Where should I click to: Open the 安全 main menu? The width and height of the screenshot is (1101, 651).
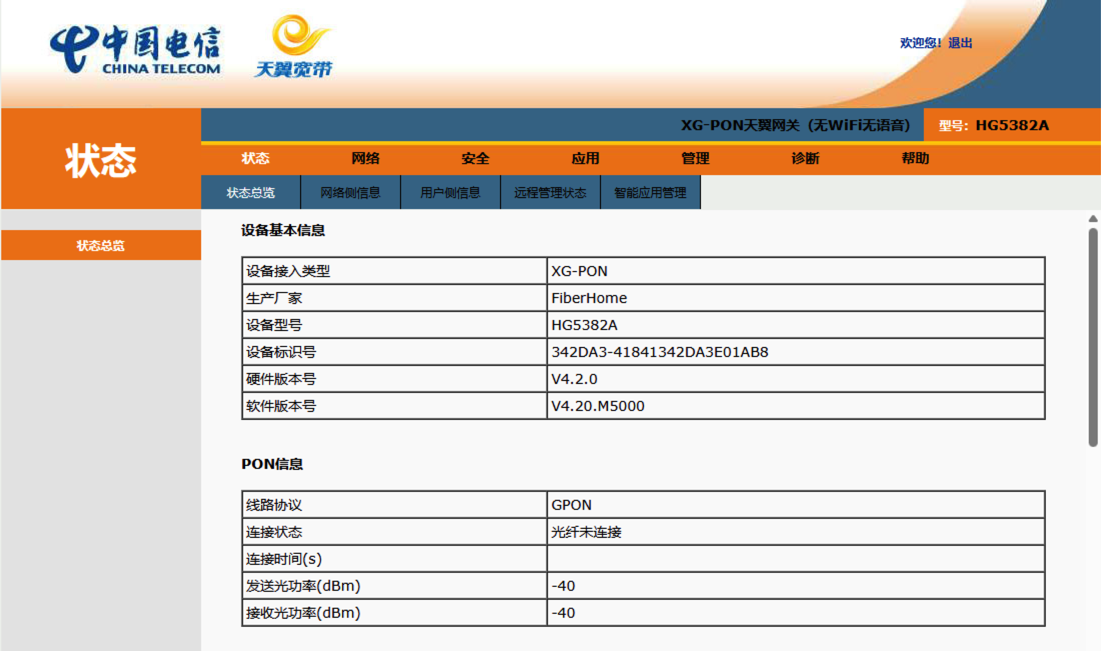click(x=475, y=158)
